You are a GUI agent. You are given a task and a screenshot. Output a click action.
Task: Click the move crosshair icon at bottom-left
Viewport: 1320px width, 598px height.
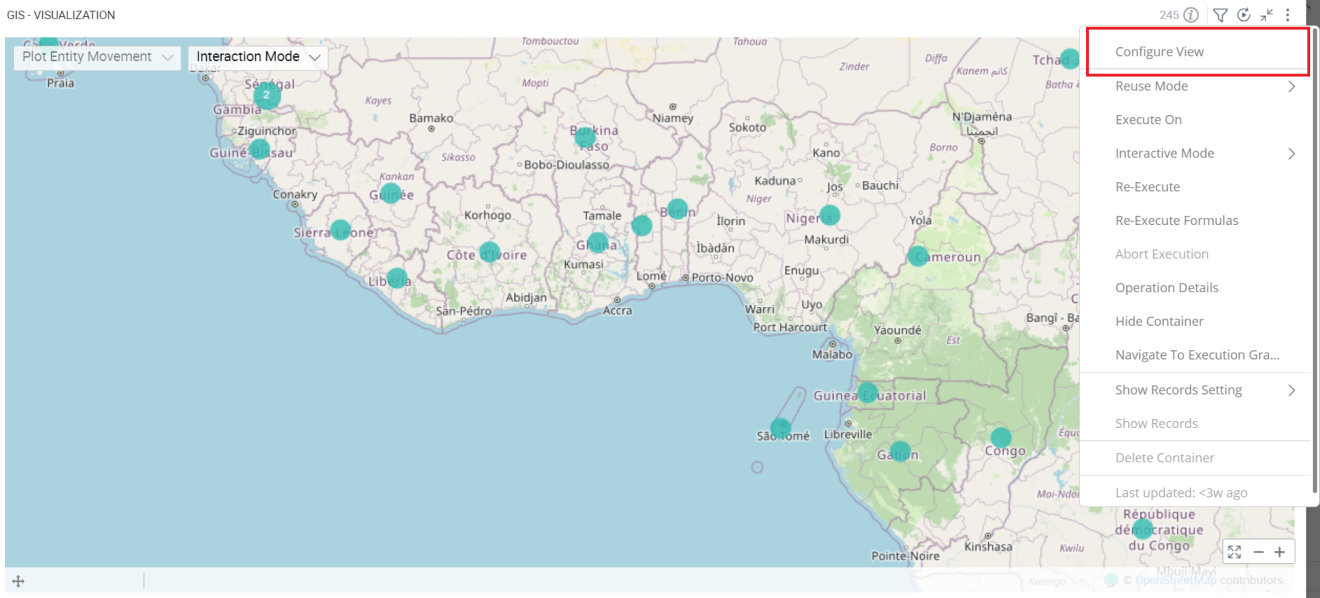18,581
